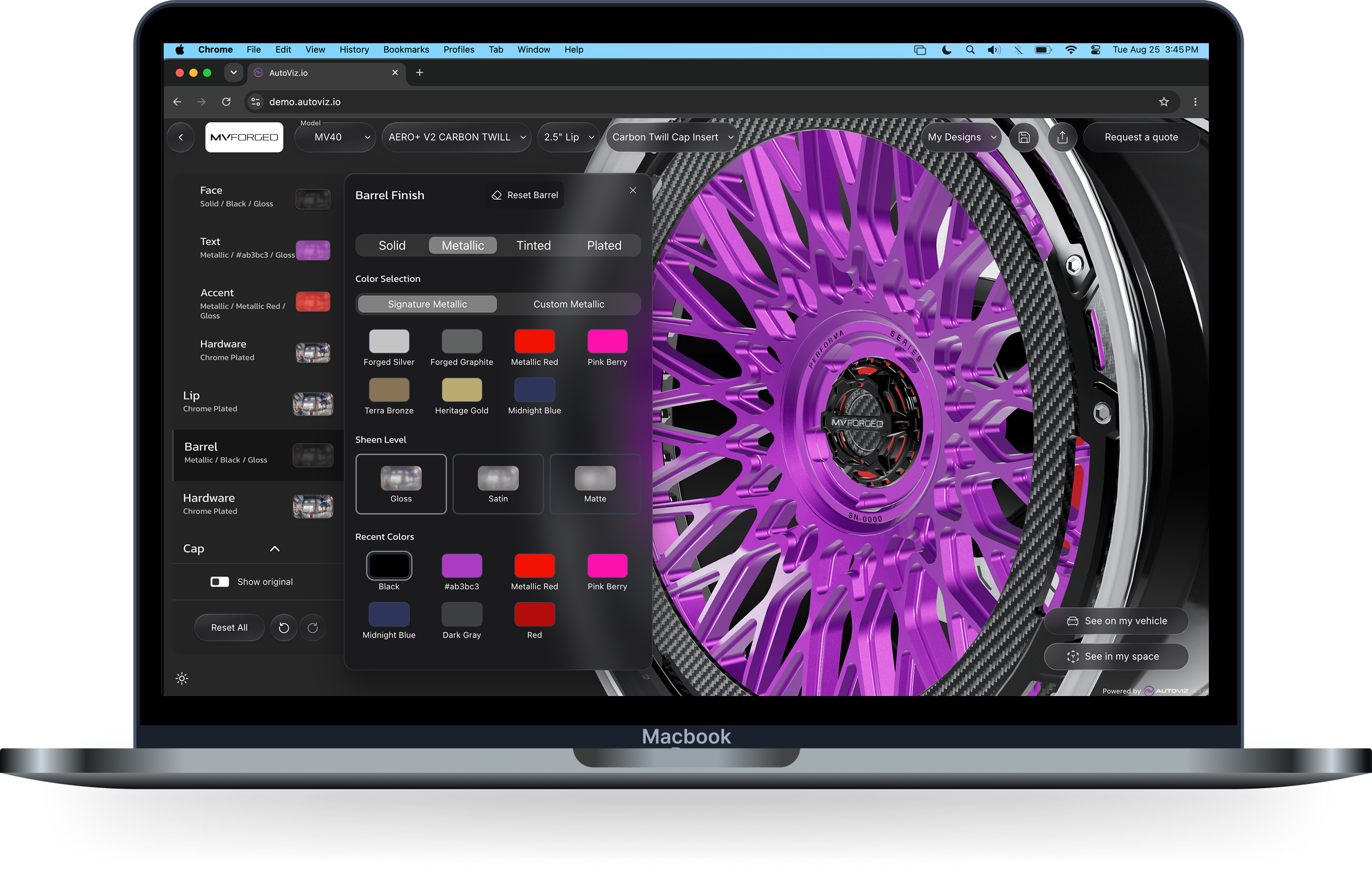Click the Reset All button
Screen dimensions: 1372x872
[229, 628]
